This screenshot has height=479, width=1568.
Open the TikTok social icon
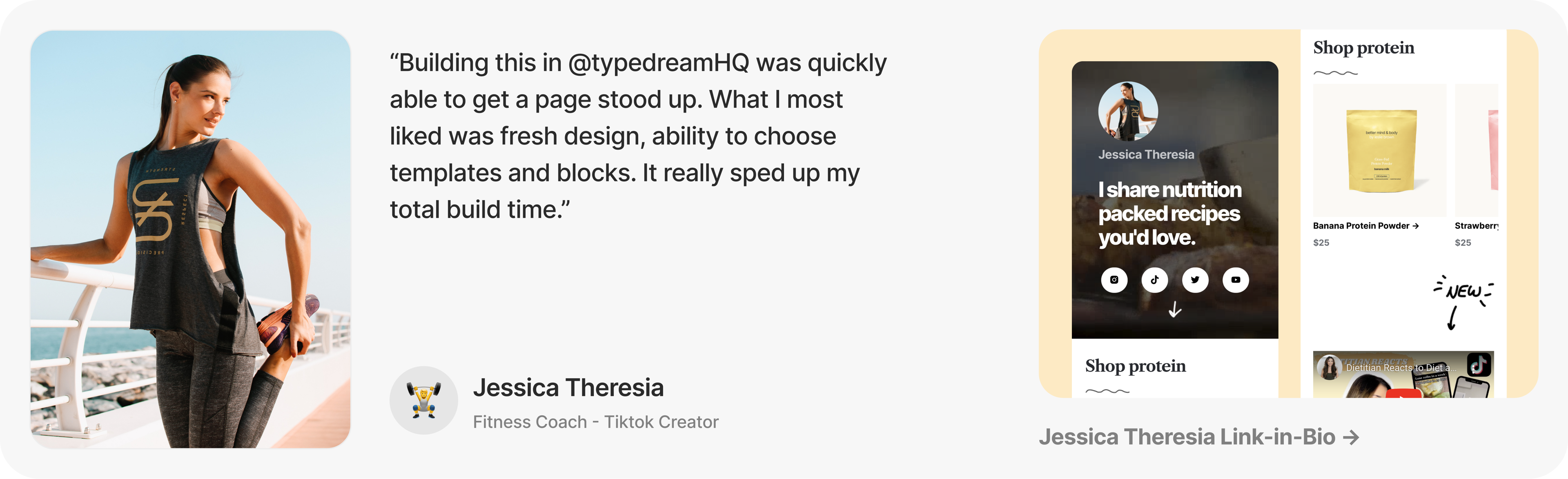click(1155, 280)
